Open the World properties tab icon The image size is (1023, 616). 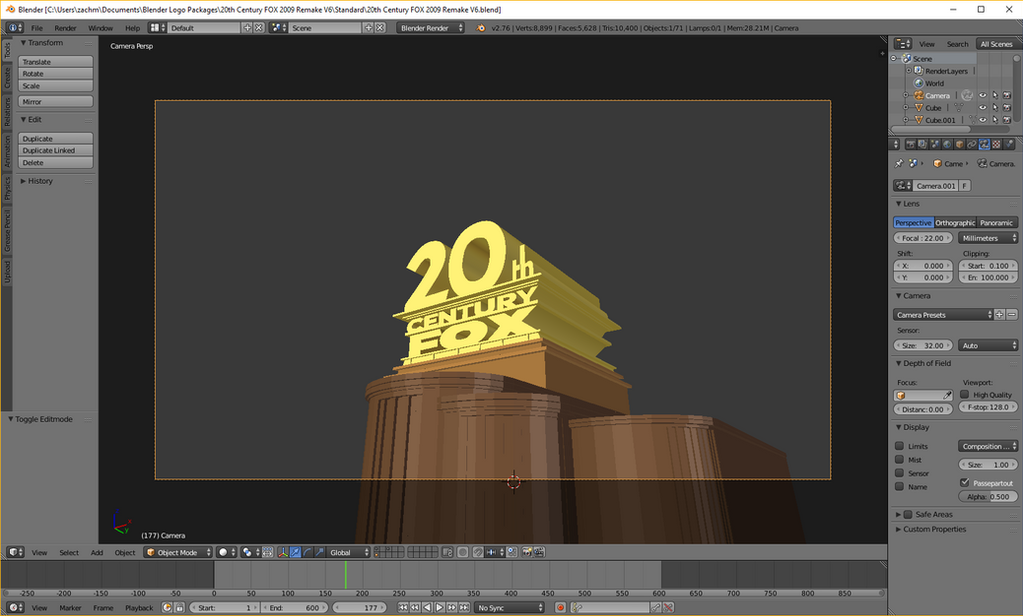tap(947, 144)
